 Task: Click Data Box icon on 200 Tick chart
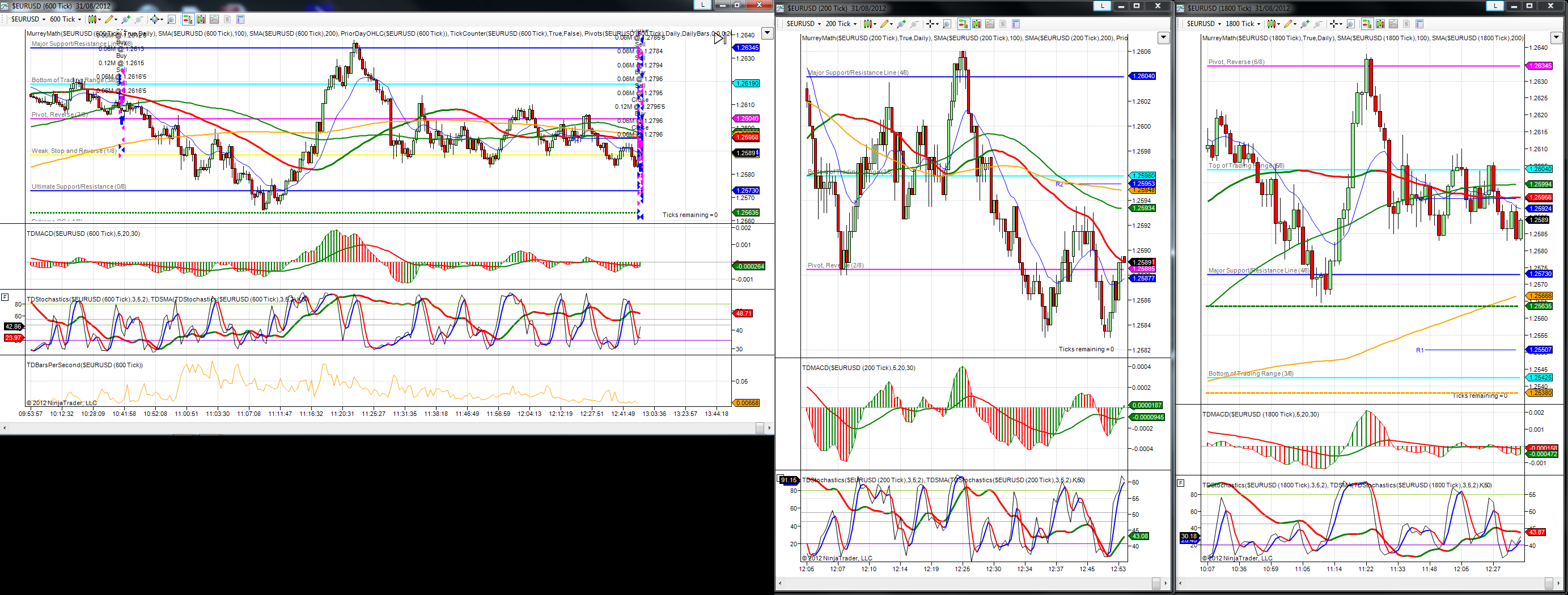(1016, 24)
